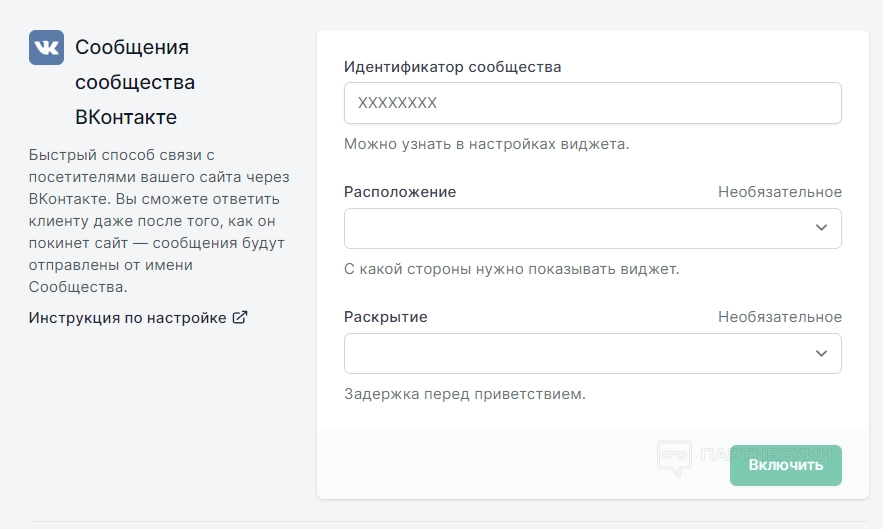The image size is (883, 529).
Task: Click the Раскрытие field label
Action: coord(386,317)
